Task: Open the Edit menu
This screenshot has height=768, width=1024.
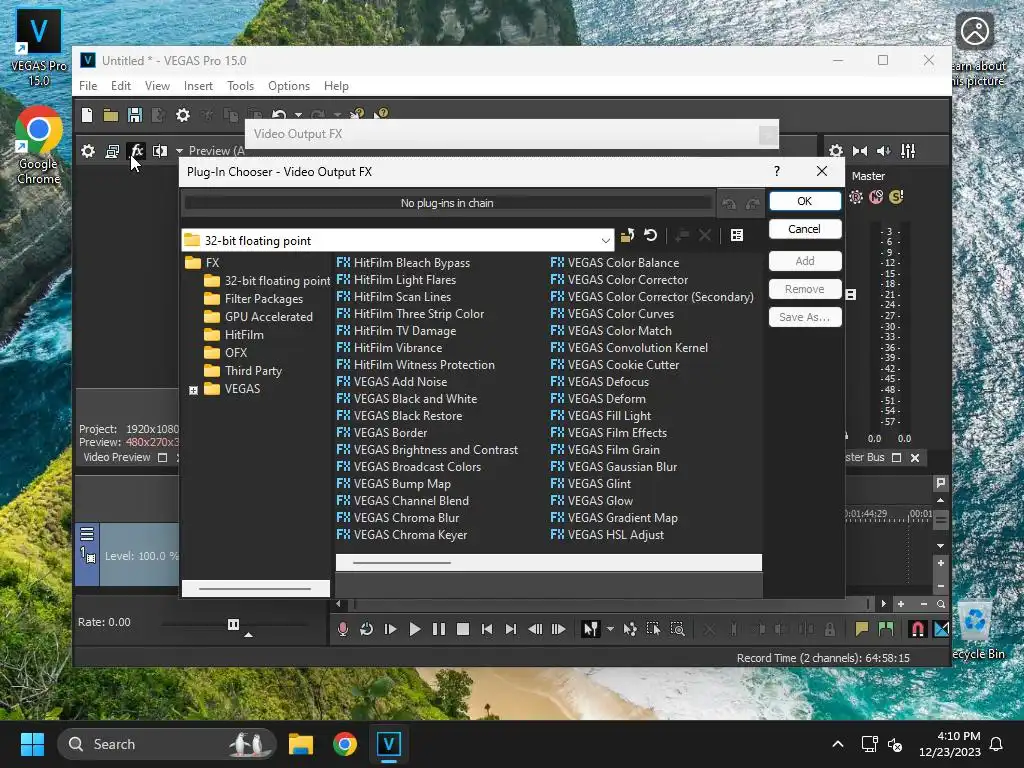Action: click(121, 86)
